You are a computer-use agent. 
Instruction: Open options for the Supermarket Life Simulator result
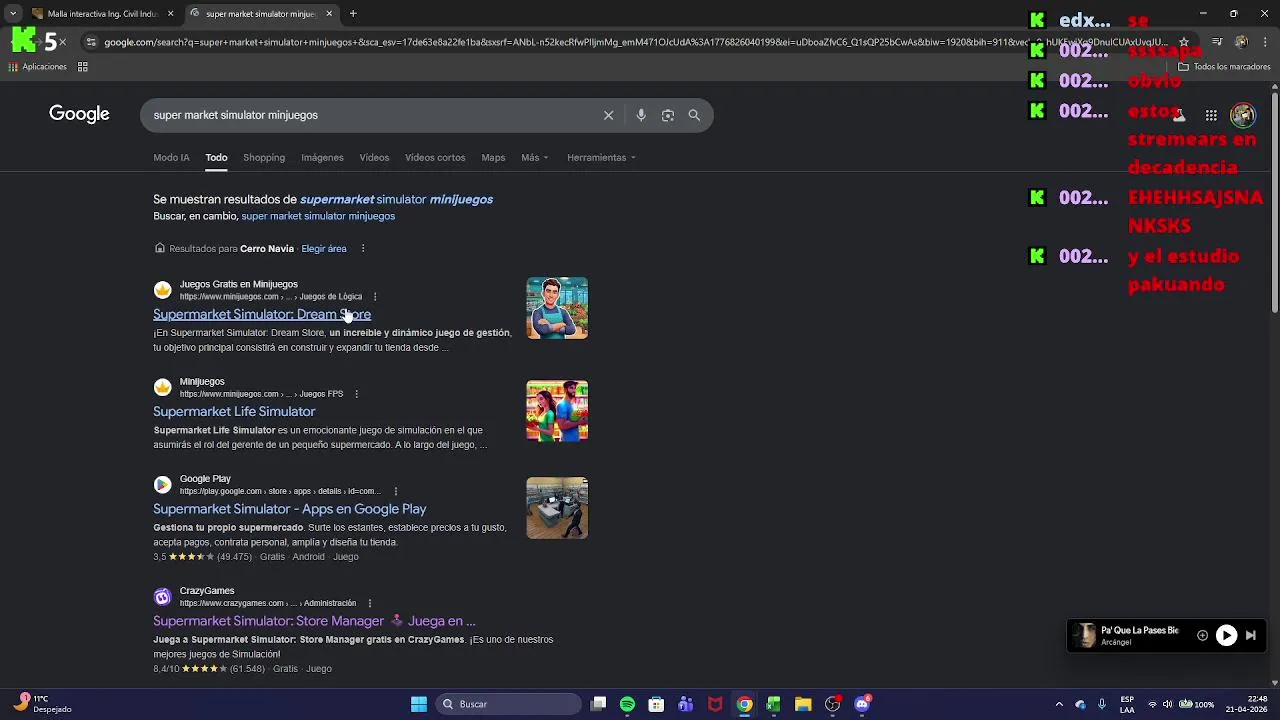356,394
